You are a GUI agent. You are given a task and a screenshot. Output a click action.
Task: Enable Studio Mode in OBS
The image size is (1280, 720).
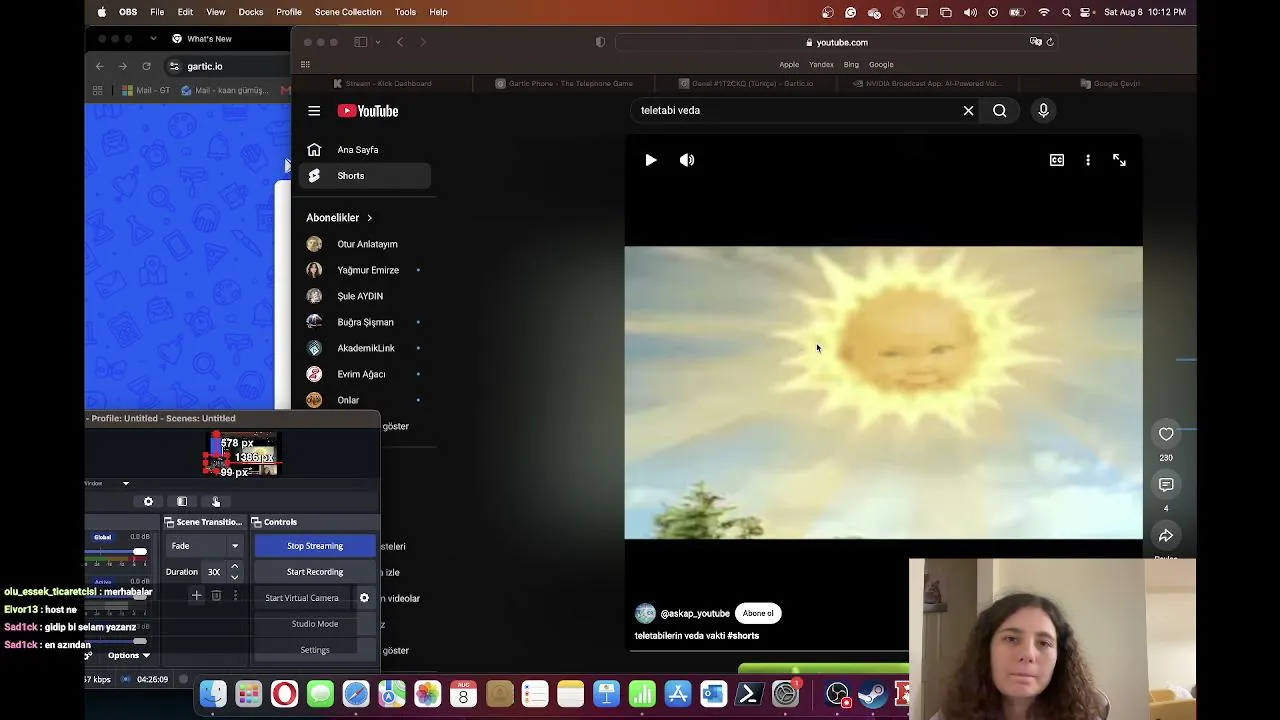pos(315,624)
